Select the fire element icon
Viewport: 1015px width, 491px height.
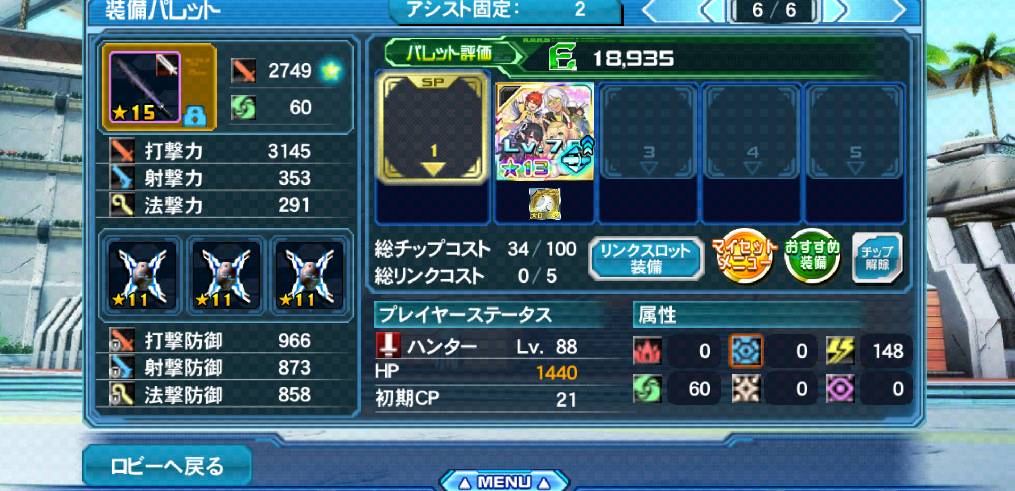point(647,351)
